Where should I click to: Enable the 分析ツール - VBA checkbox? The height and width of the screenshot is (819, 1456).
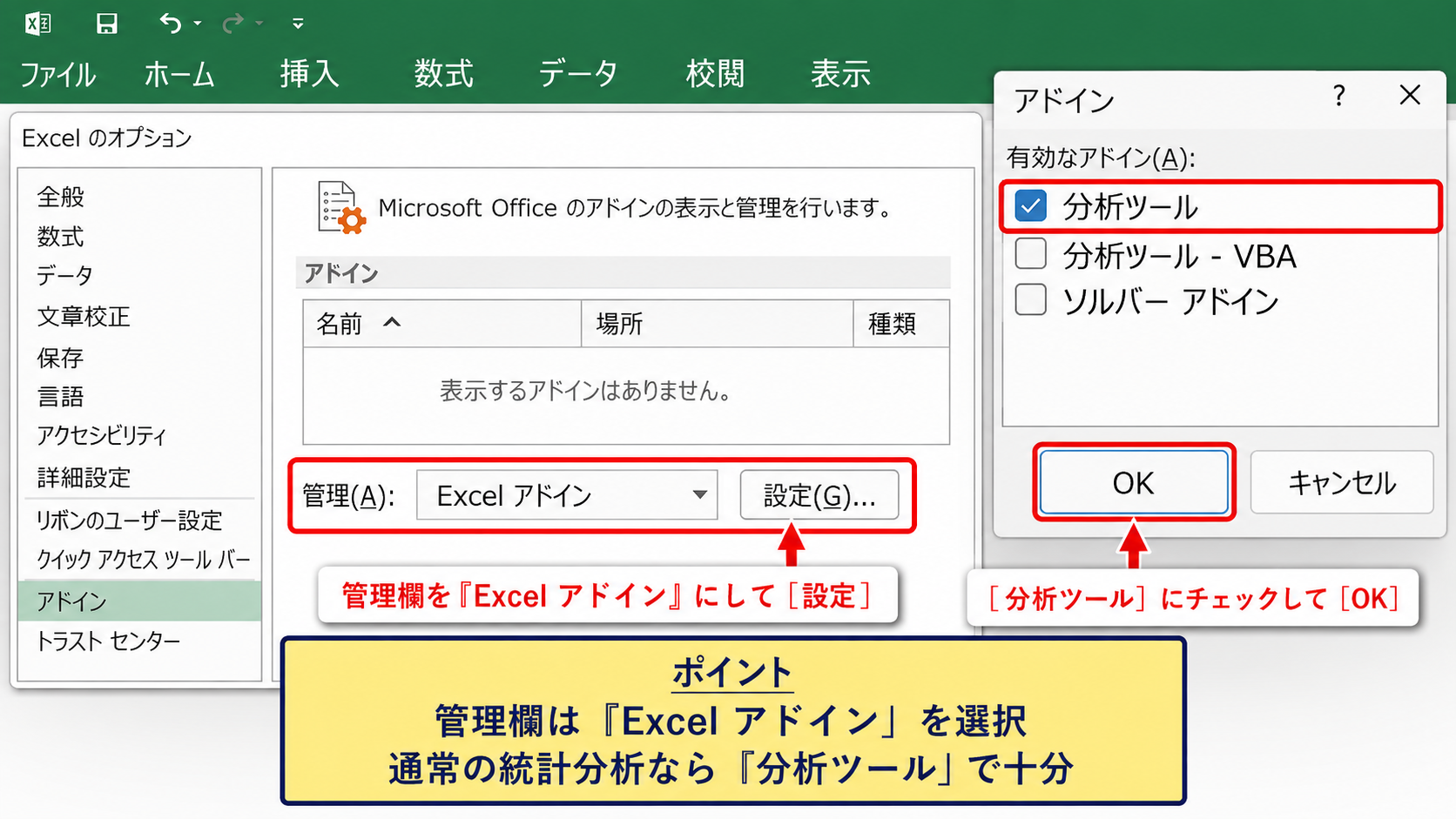click(1031, 254)
